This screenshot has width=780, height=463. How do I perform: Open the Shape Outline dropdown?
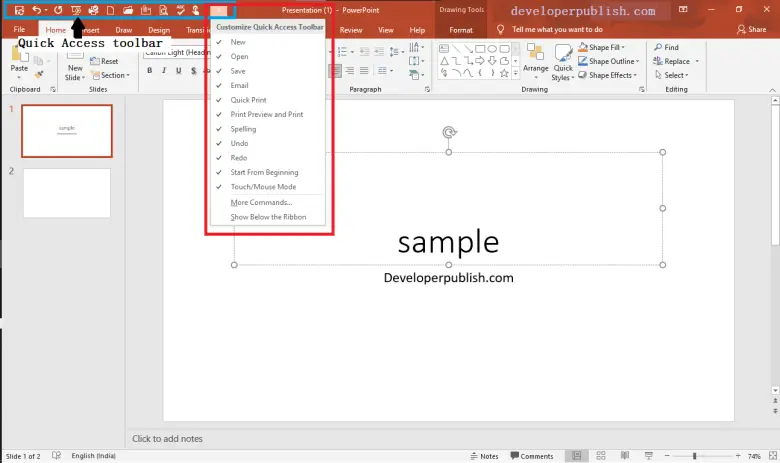pos(609,61)
